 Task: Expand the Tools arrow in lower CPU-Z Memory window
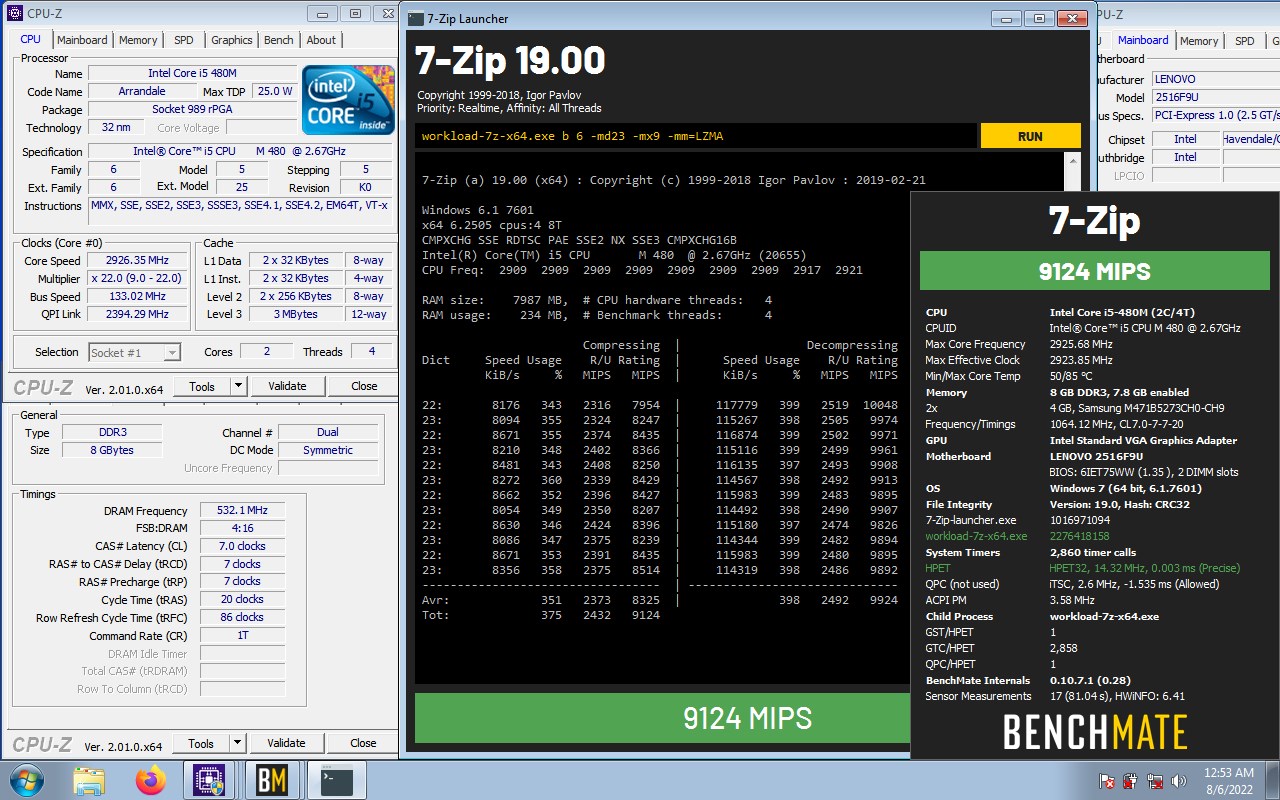[x=237, y=743]
